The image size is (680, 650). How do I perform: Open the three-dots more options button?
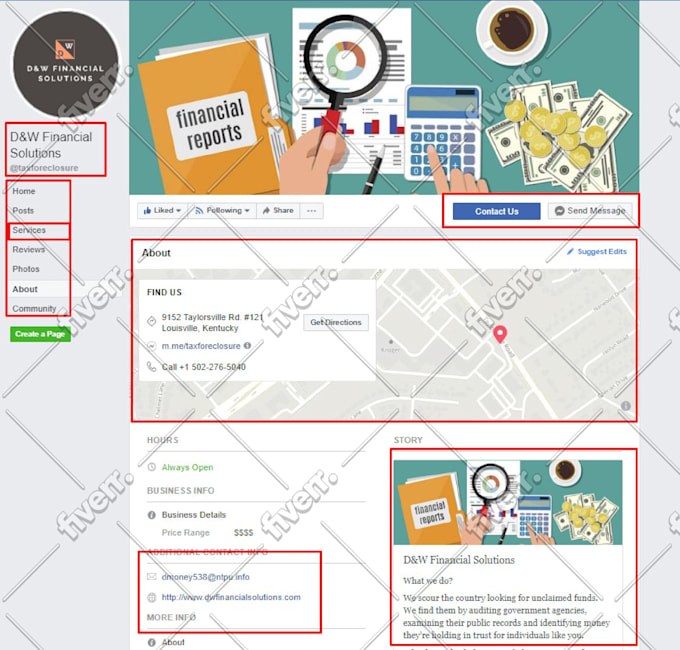311,211
